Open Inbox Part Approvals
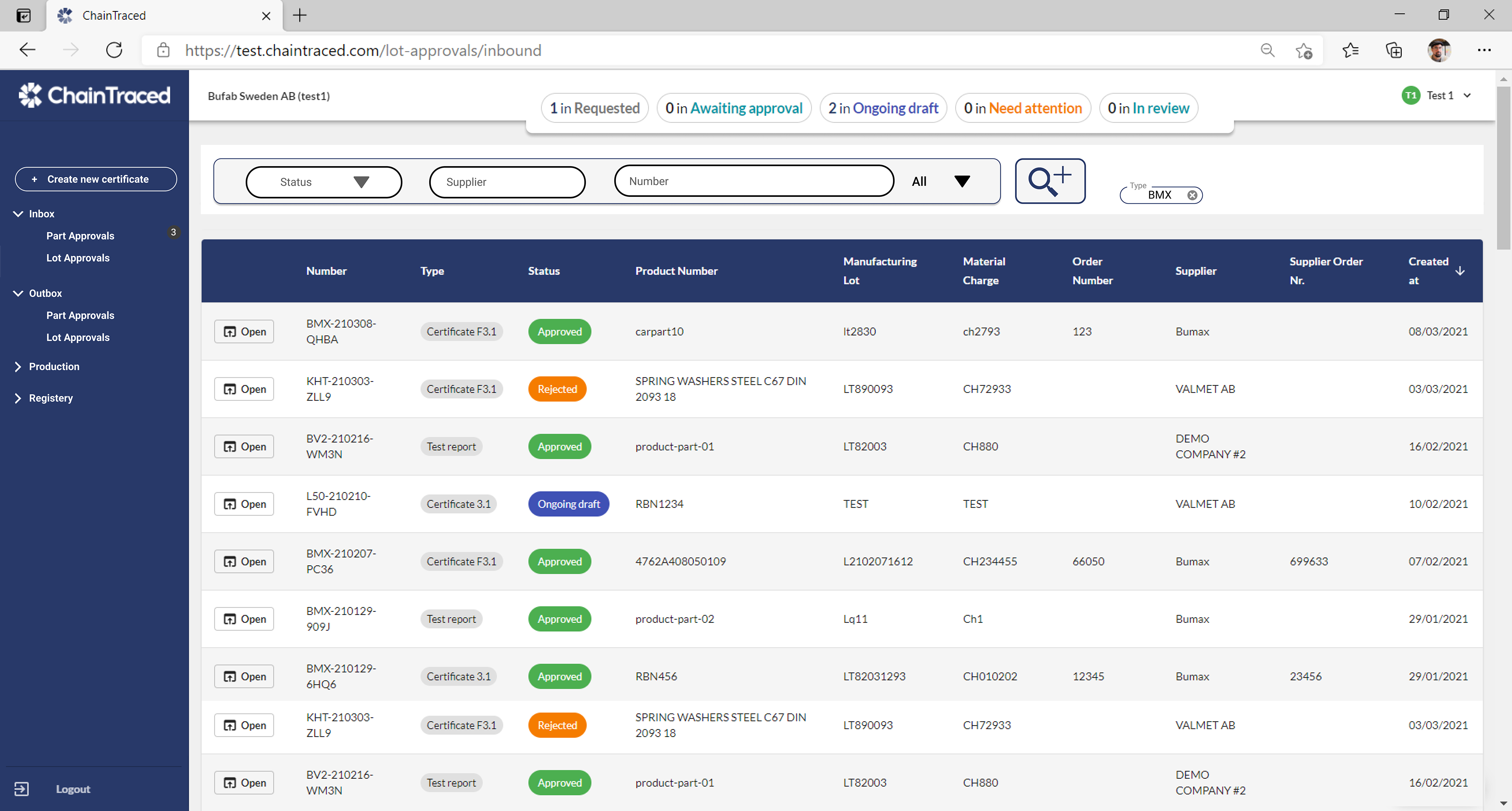Viewport: 1512px width, 811px height. point(80,235)
